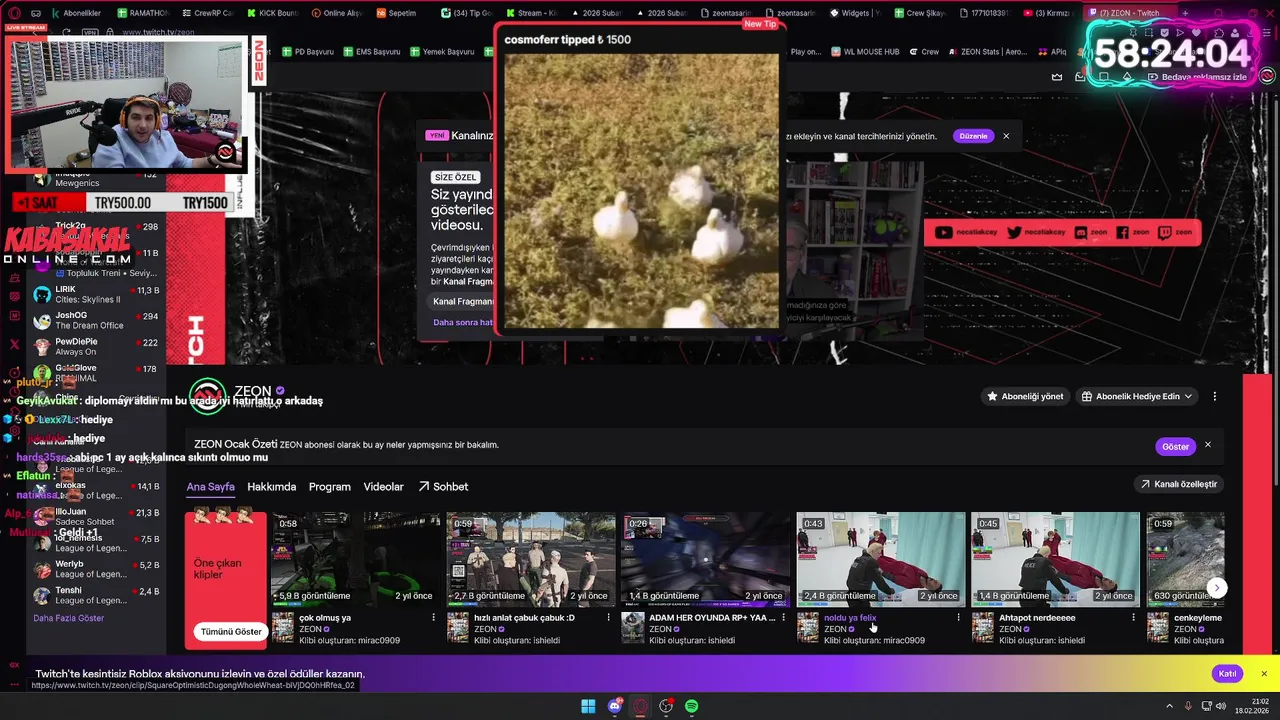Click the Tümünü Göster button
Image resolution: width=1280 pixels, height=720 pixels.
tap(231, 632)
